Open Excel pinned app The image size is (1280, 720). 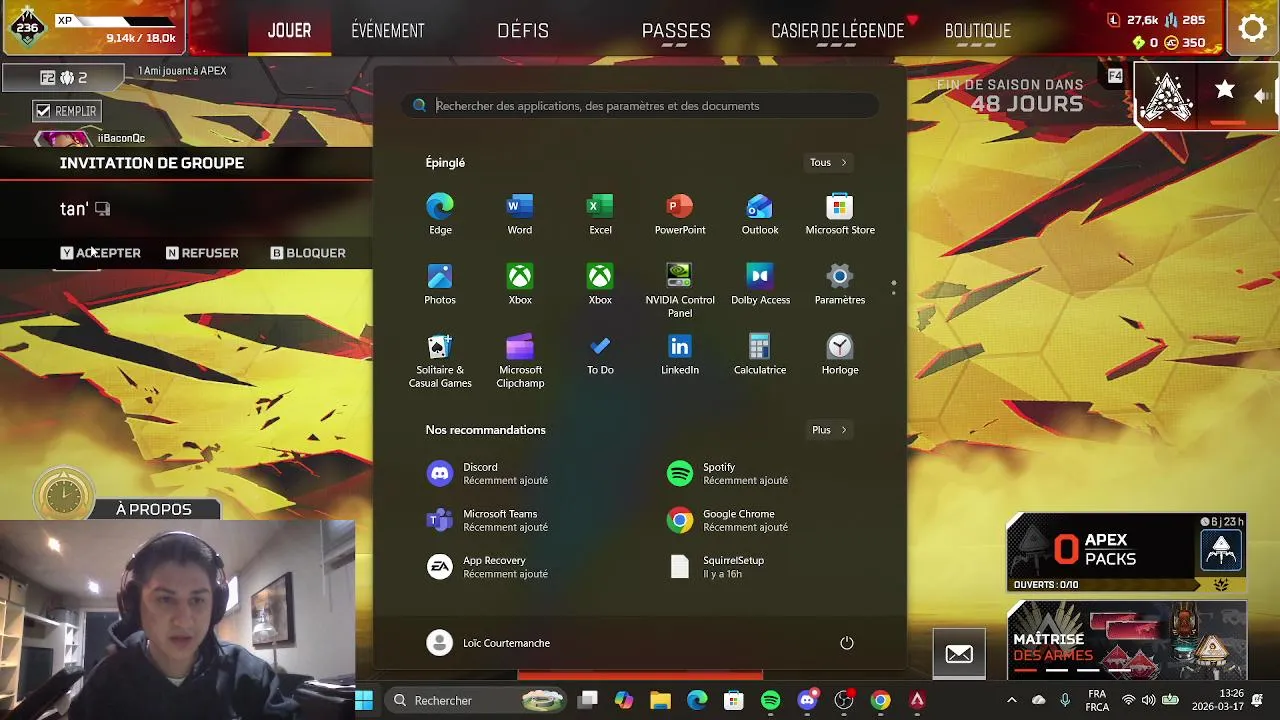tap(600, 214)
